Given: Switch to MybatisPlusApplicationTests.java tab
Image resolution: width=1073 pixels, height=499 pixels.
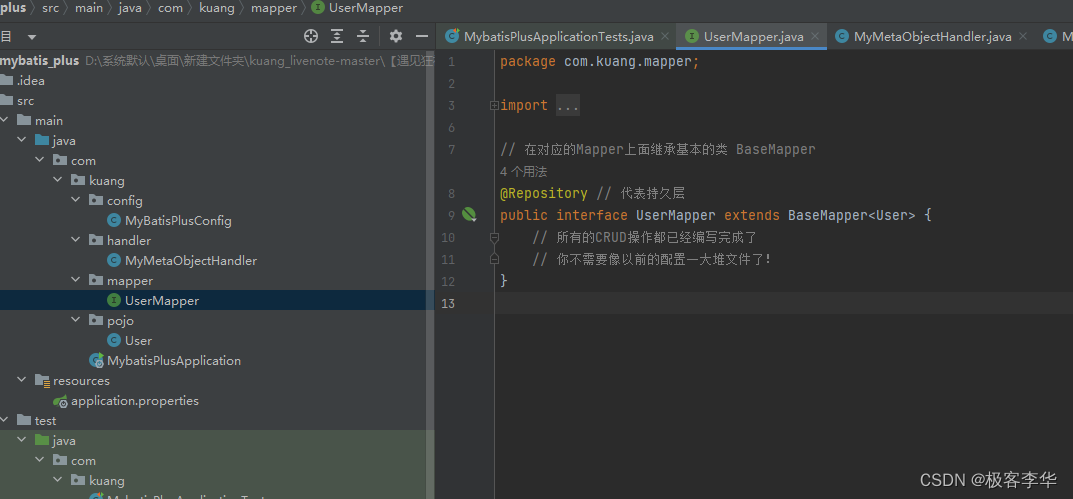Looking at the screenshot, I should [558, 37].
